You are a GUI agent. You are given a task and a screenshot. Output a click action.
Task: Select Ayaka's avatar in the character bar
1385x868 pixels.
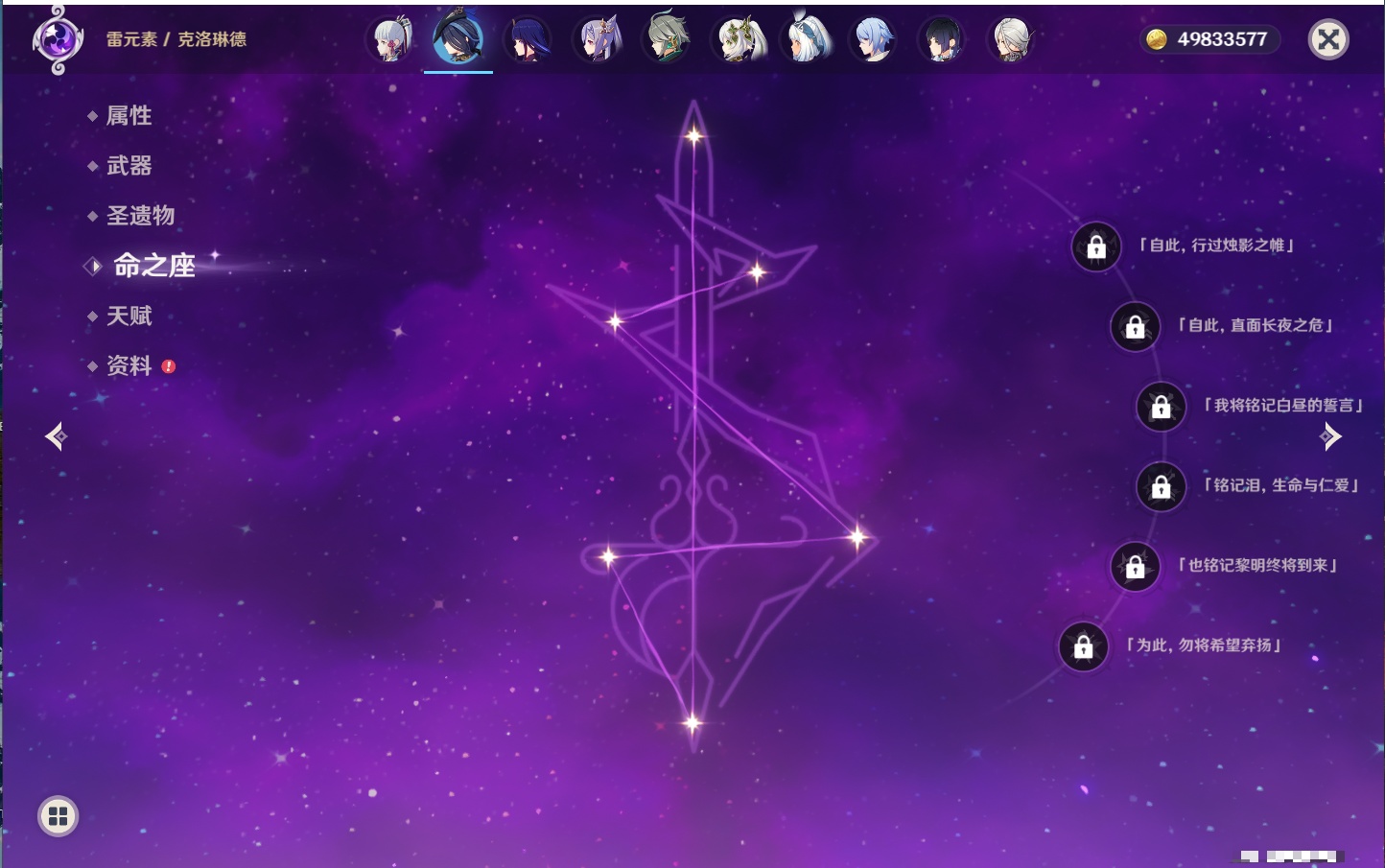[x=391, y=39]
